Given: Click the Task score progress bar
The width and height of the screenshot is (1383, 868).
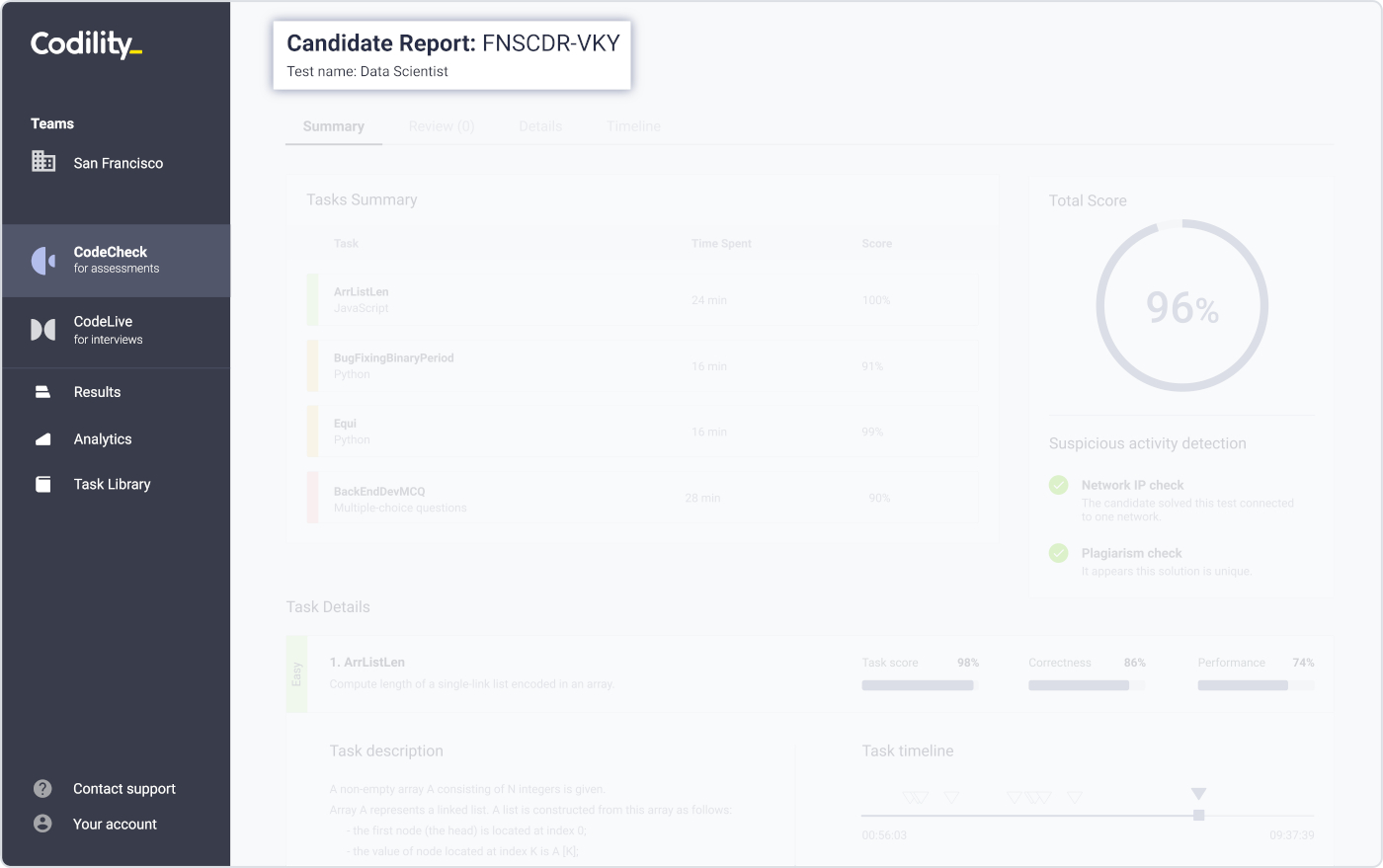Looking at the screenshot, I should (920, 685).
